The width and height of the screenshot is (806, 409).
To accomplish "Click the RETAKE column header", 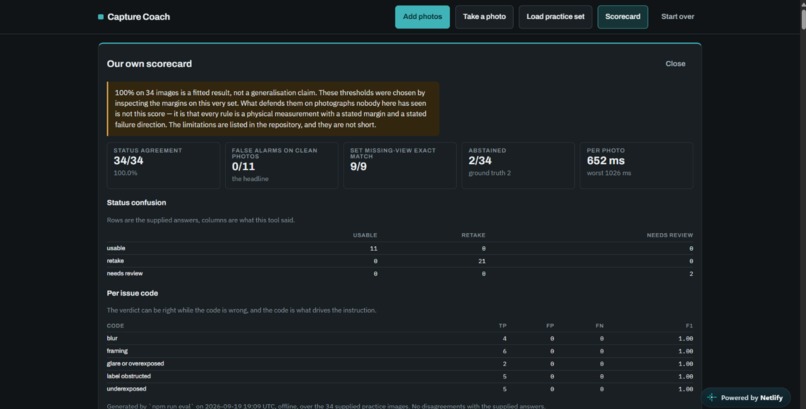I will click(x=473, y=235).
